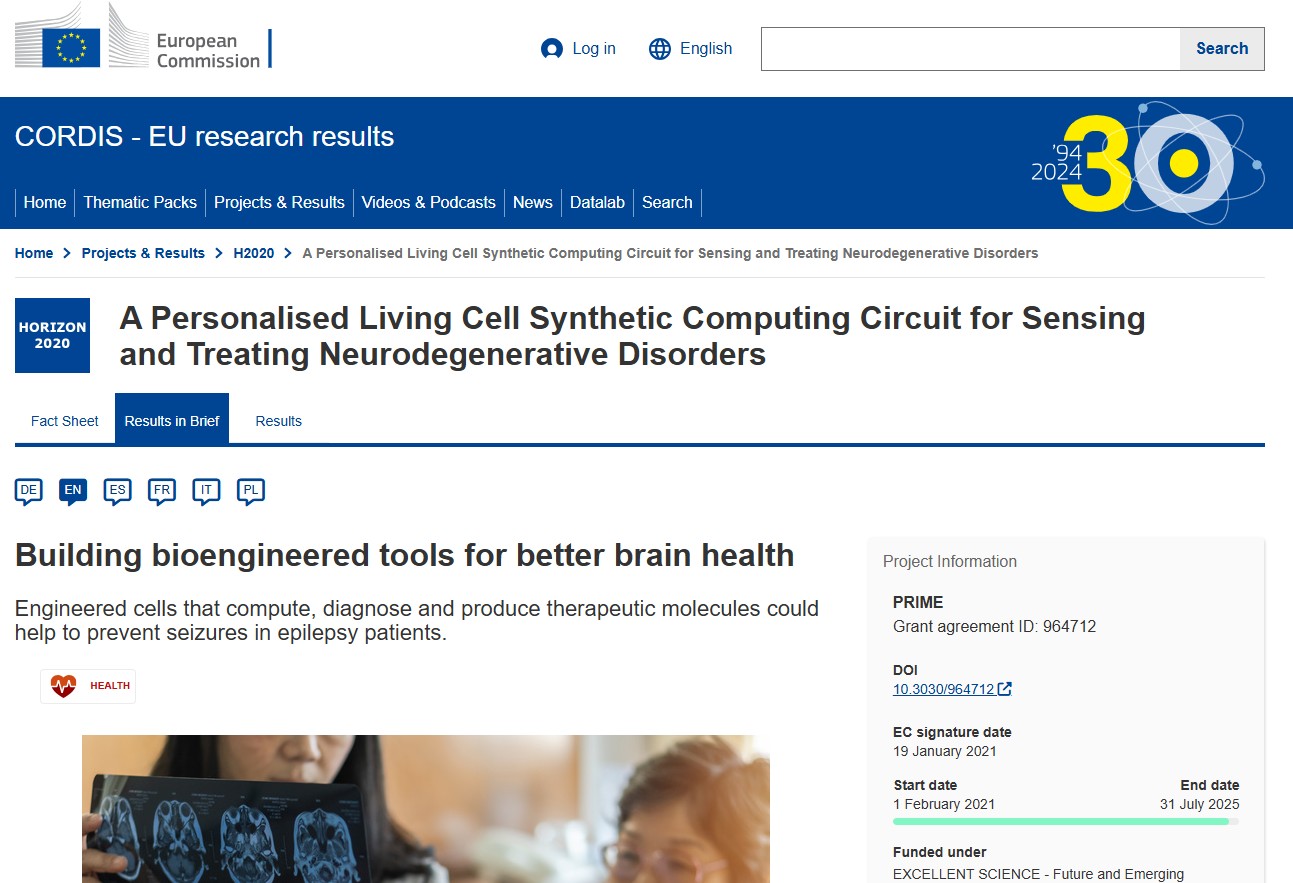Click the DOI external link icon
This screenshot has height=883, width=1293.
[1005, 689]
